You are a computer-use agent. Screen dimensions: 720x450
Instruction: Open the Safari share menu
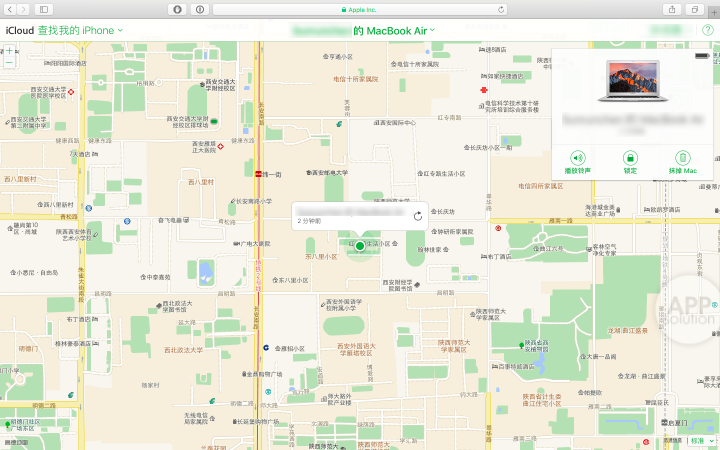point(672,9)
